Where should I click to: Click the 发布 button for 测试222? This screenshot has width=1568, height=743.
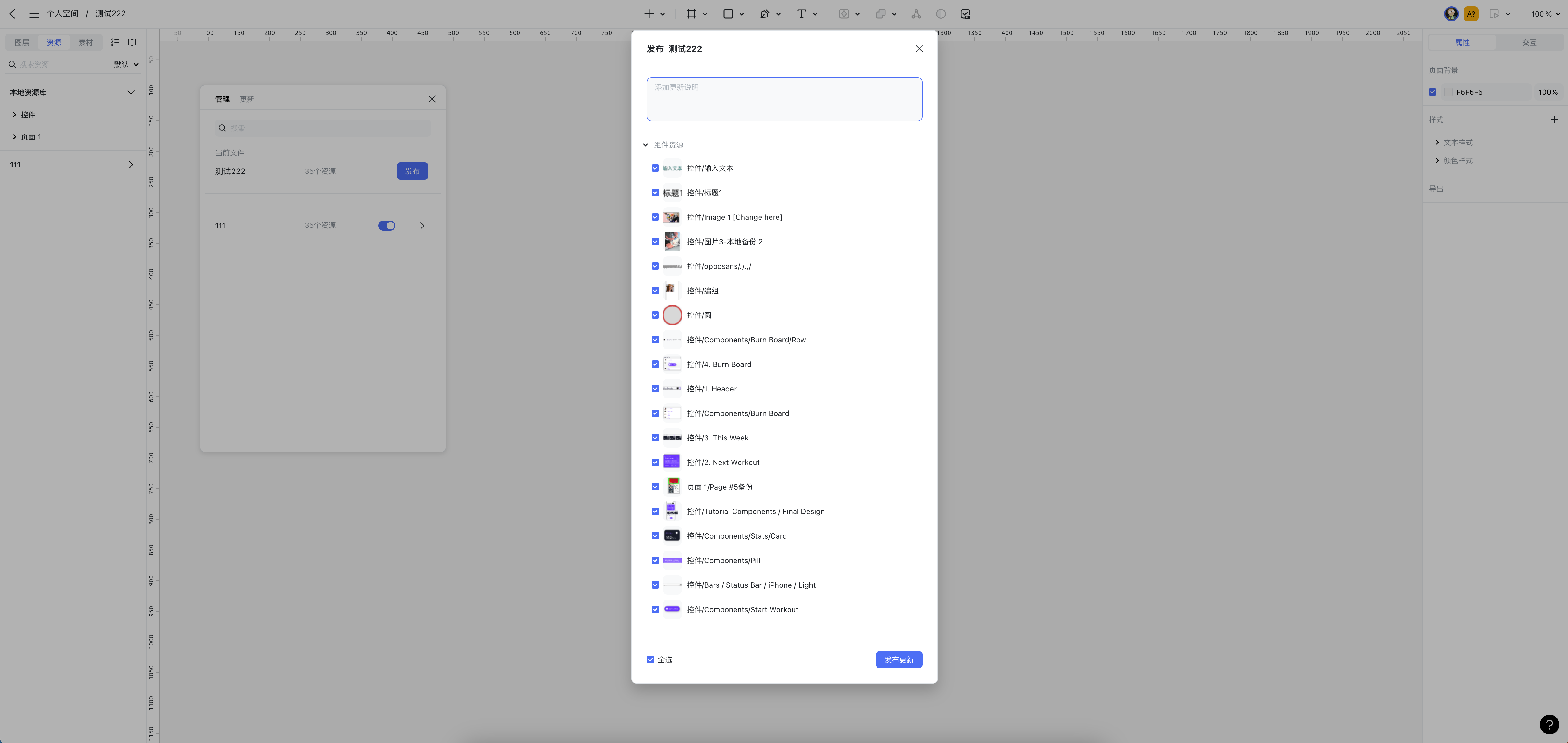coord(412,171)
